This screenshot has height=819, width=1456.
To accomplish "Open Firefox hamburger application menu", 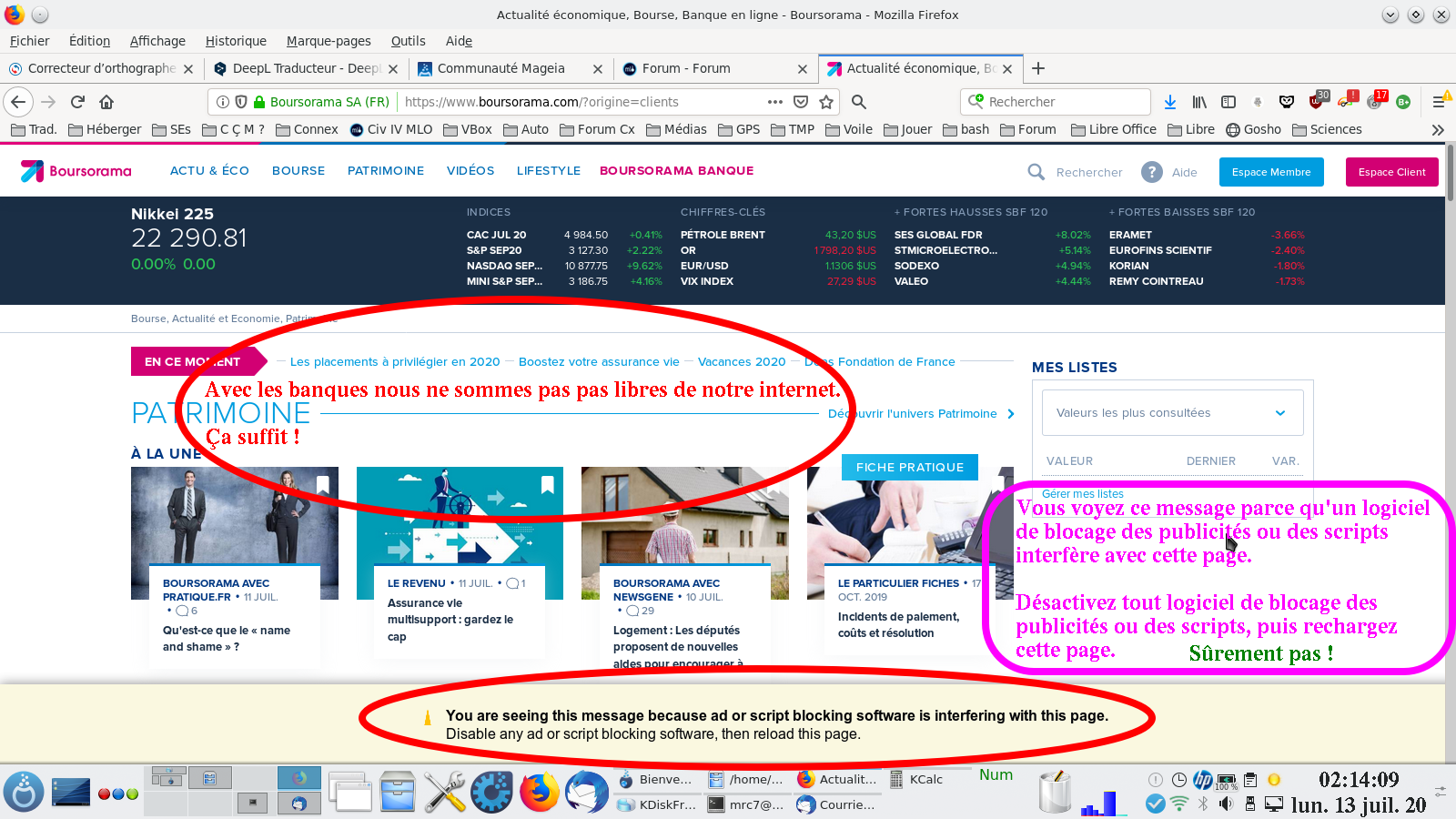I will click(1440, 102).
